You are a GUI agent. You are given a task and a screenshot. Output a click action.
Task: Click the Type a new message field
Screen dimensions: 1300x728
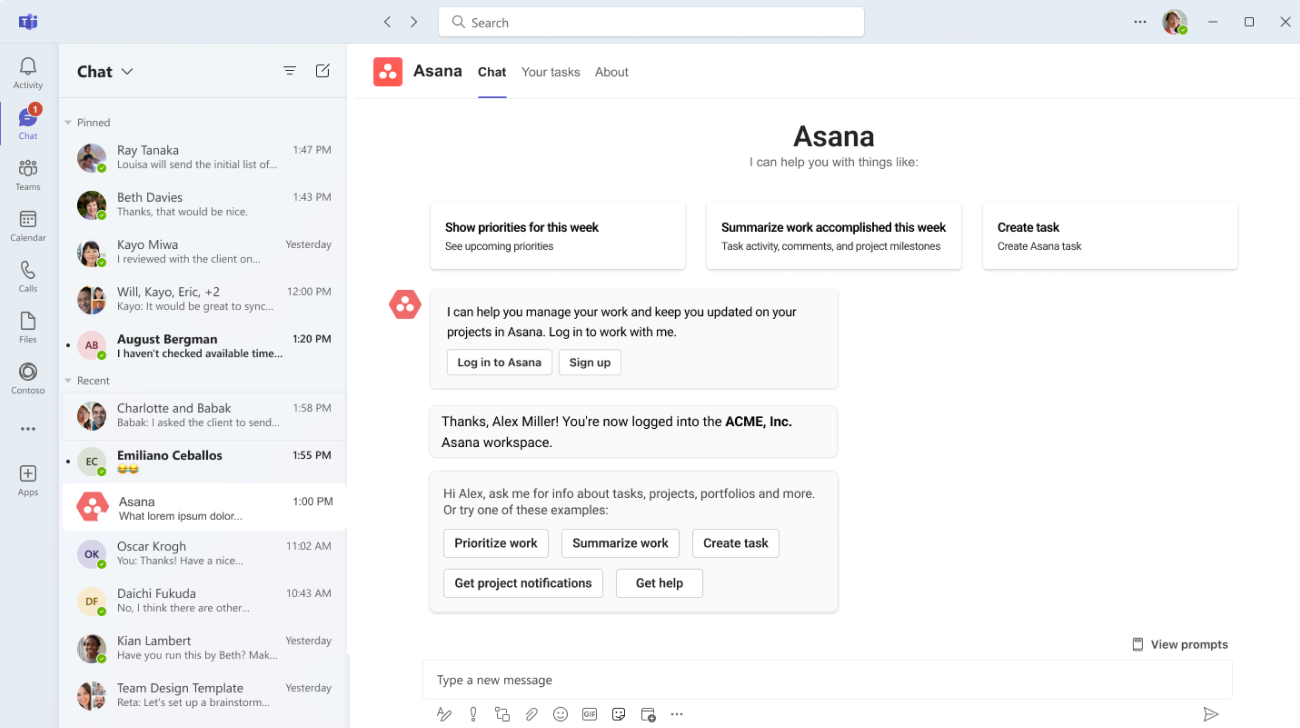tap(700, 680)
